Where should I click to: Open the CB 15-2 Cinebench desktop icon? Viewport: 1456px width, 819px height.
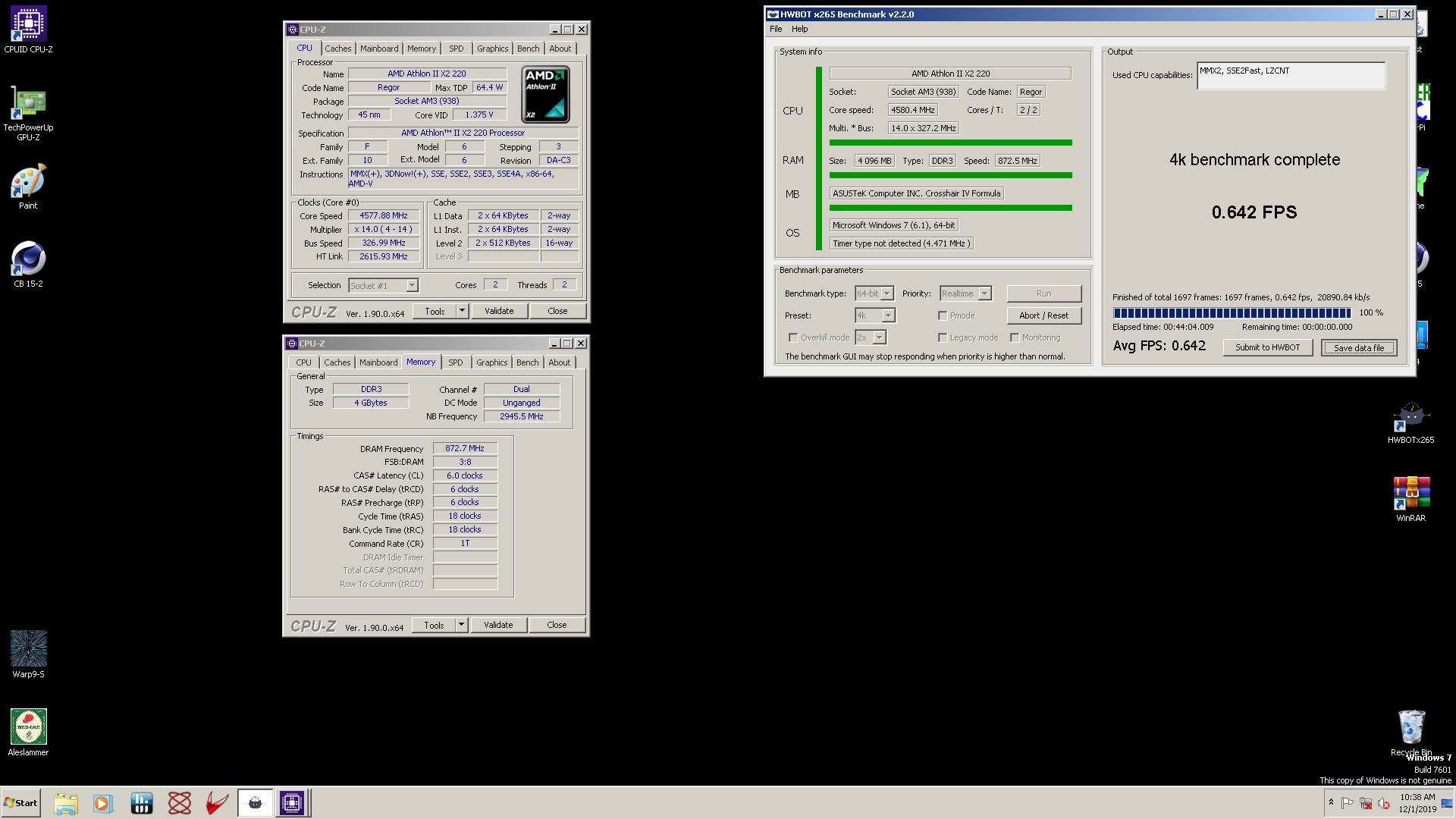point(28,265)
